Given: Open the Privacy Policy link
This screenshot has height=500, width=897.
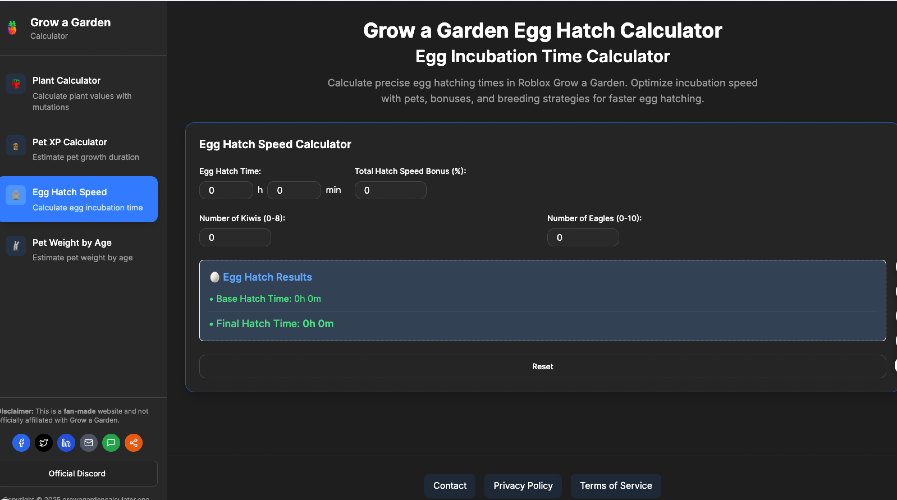Looking at the screenshot, I should (x=523, y=486).
